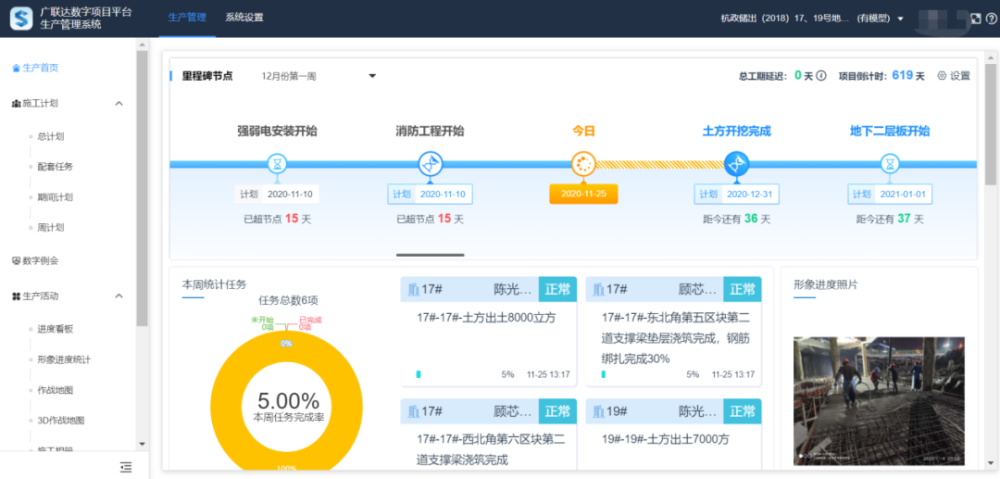Click the info icon beside 总工期延迟
This screenshot has height=479, width=1000.
tap(821, 76)
